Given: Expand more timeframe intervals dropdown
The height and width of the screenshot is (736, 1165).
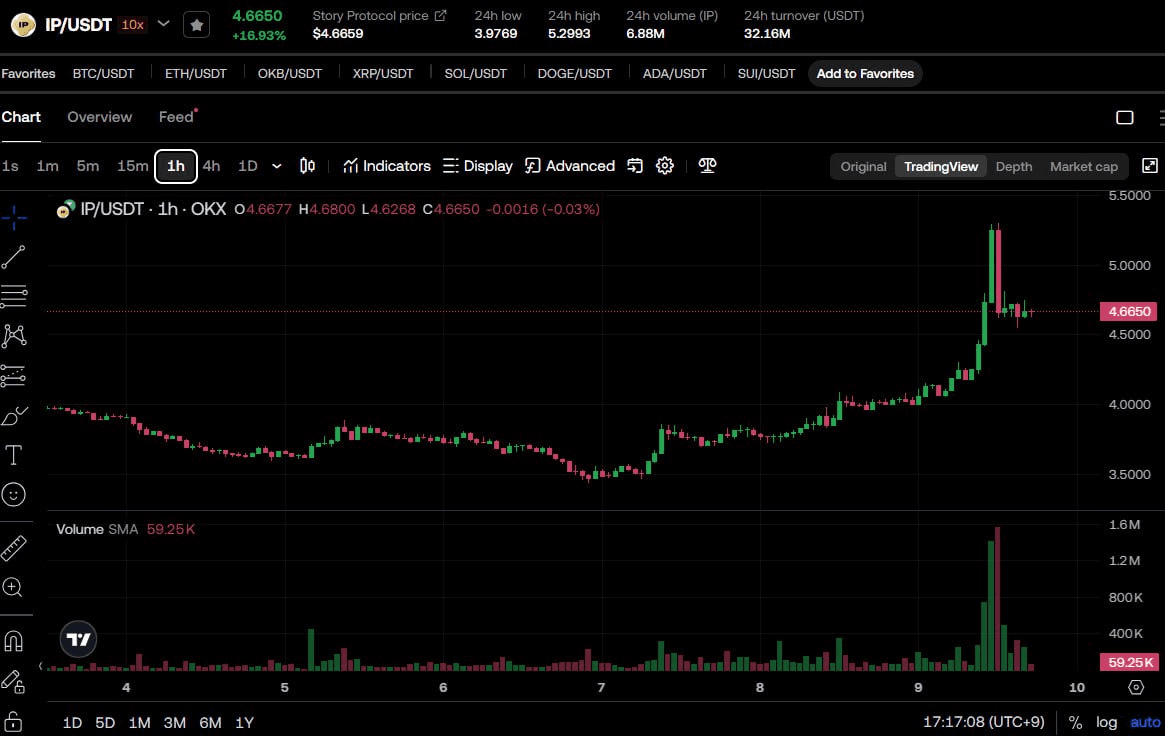Looking at the screenshot, I should point(276,166).
